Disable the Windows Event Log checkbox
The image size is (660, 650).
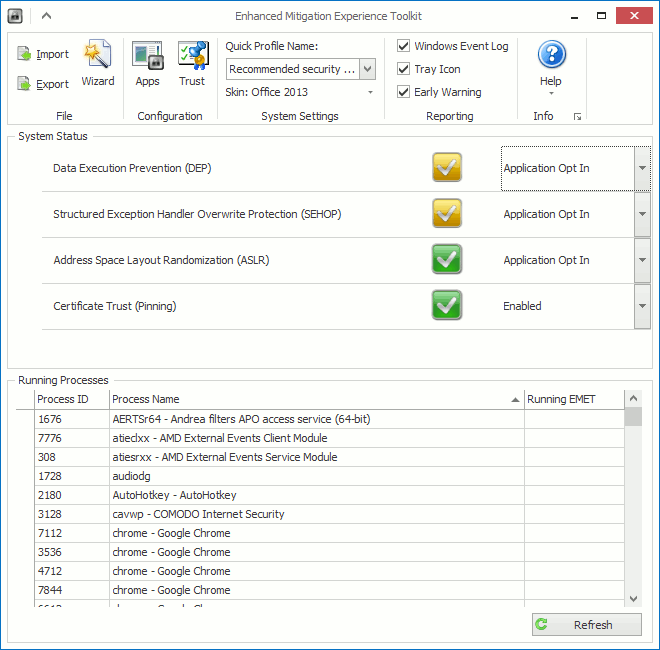click(403, 45)
